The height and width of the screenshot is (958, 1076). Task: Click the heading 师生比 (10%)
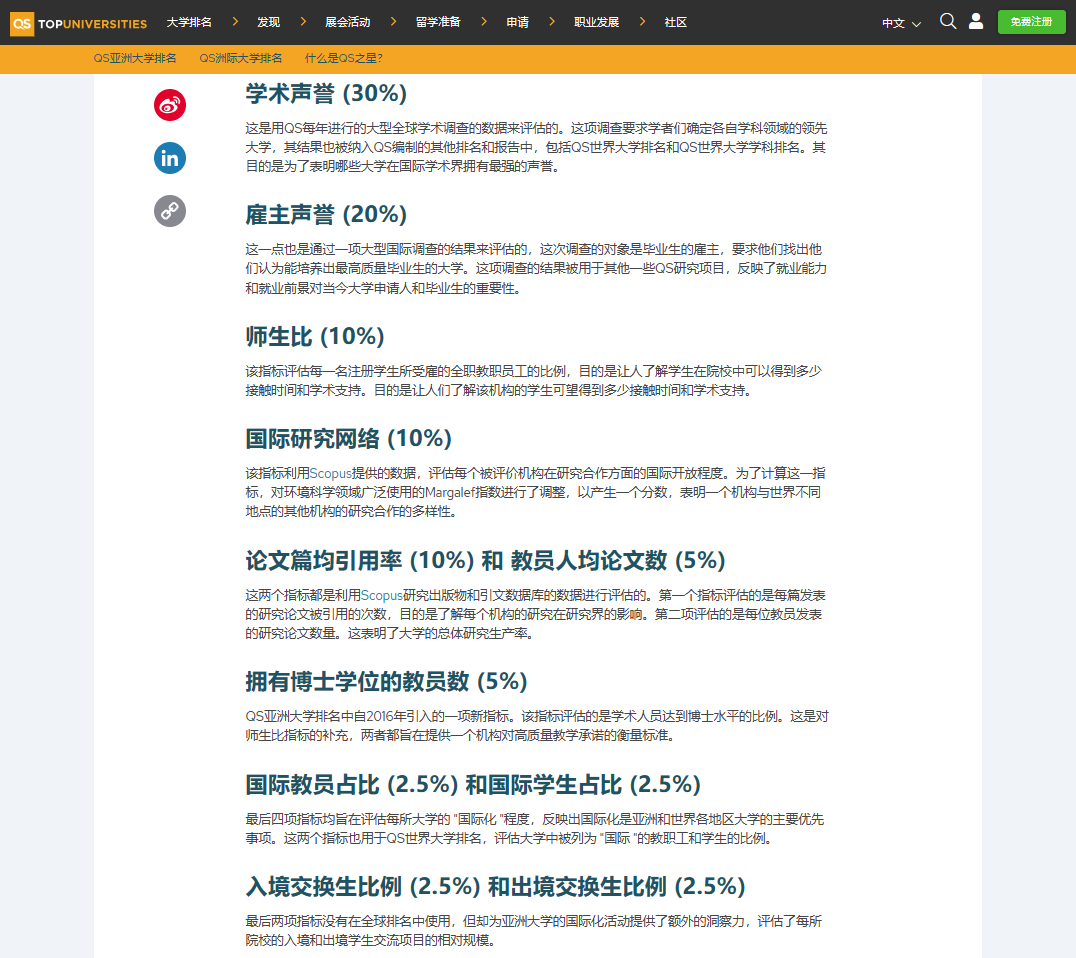pyautogui.click(x=314, y=337)
